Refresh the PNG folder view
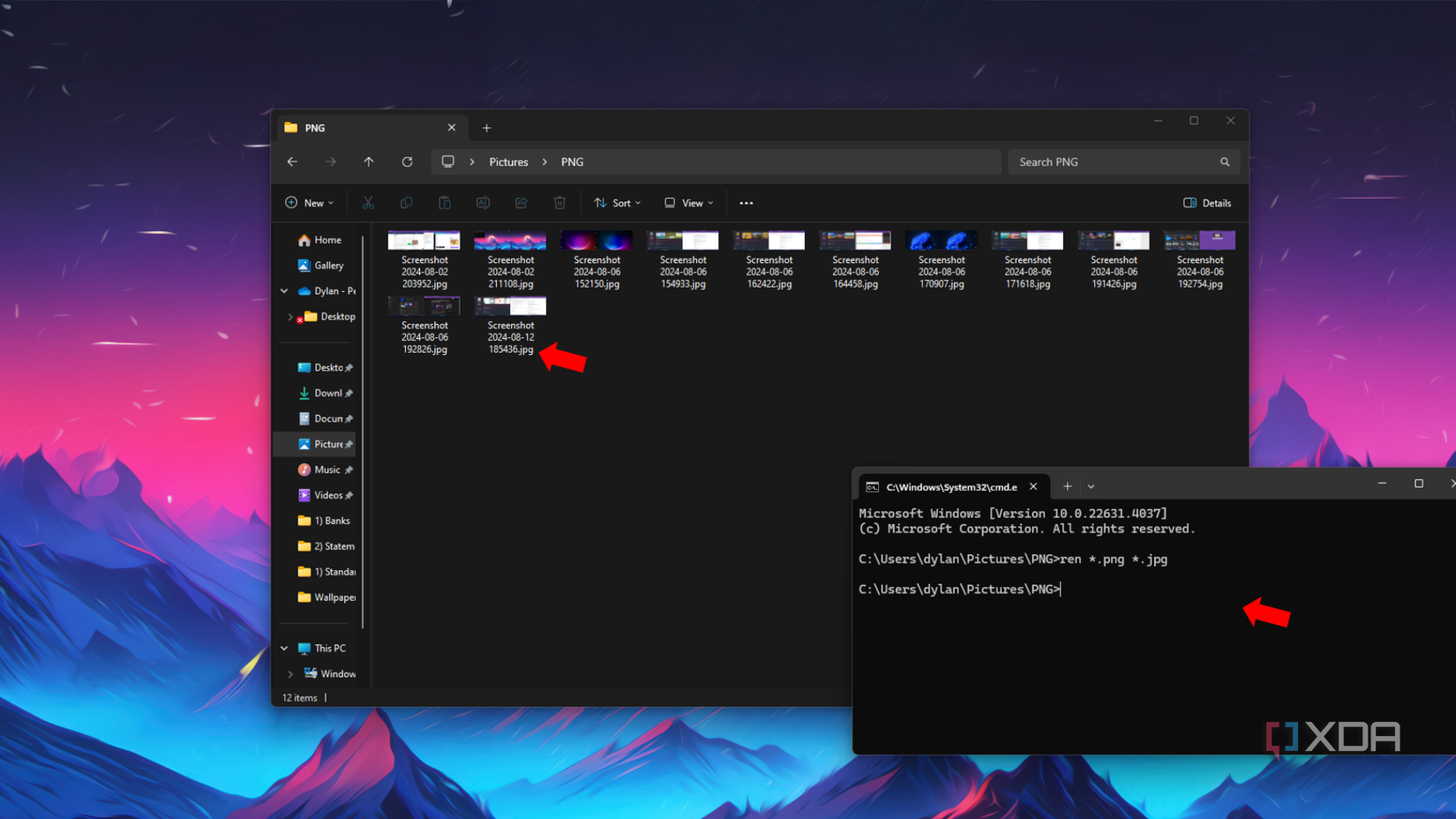The width and height of the screenshot is (1456, 819). click(407, 162)
